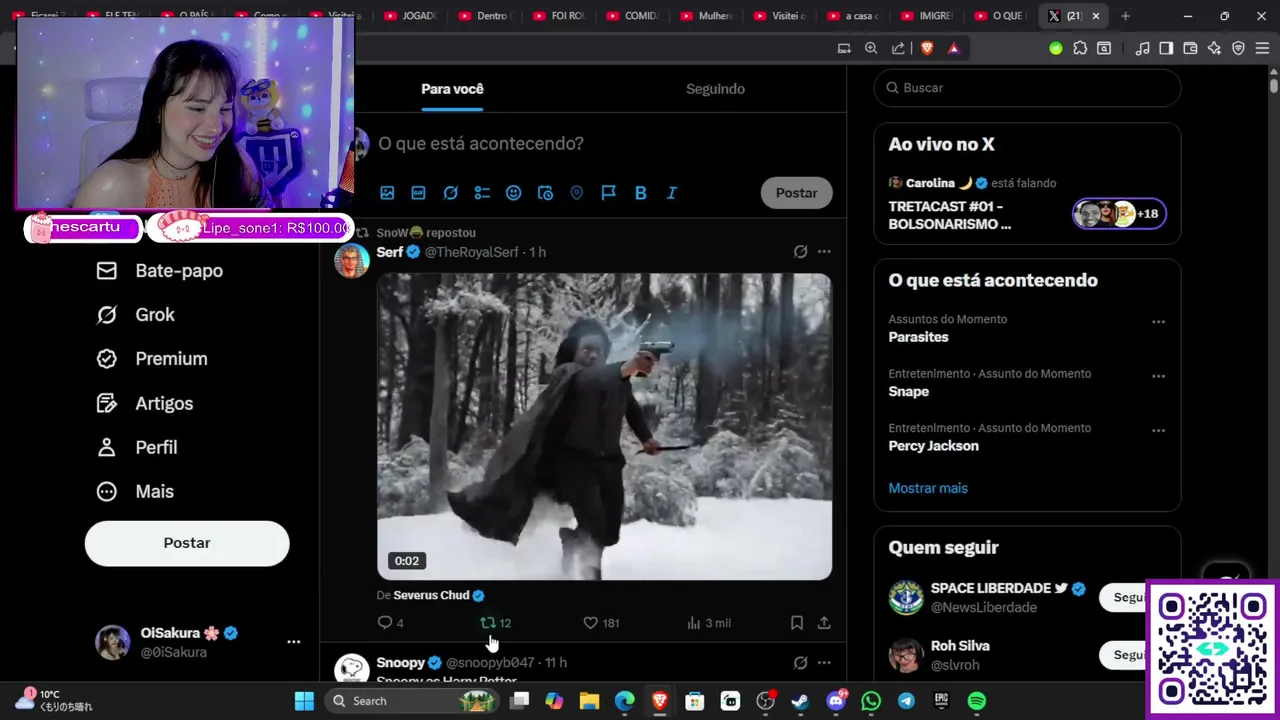
Task: Open Serf's profile avatar
Action: click(352, 260)
